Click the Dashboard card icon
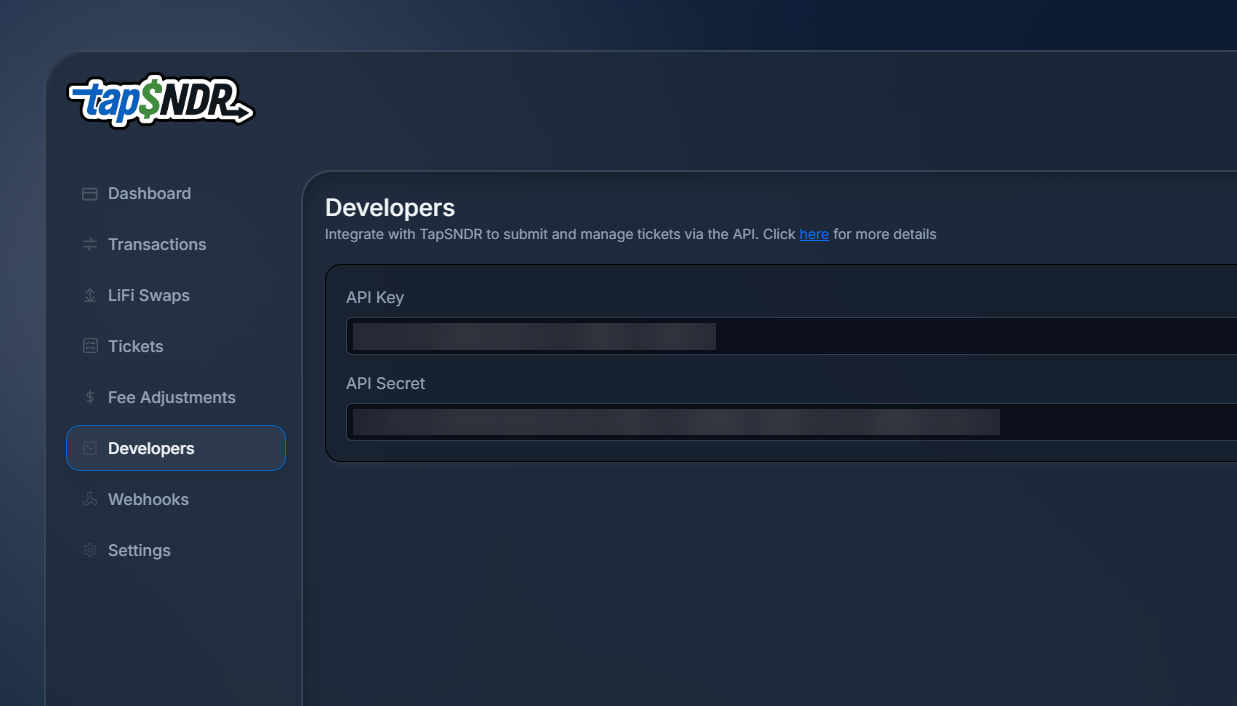The width and height of the screenshot is (1237, 706). click(x=89, y=194)
